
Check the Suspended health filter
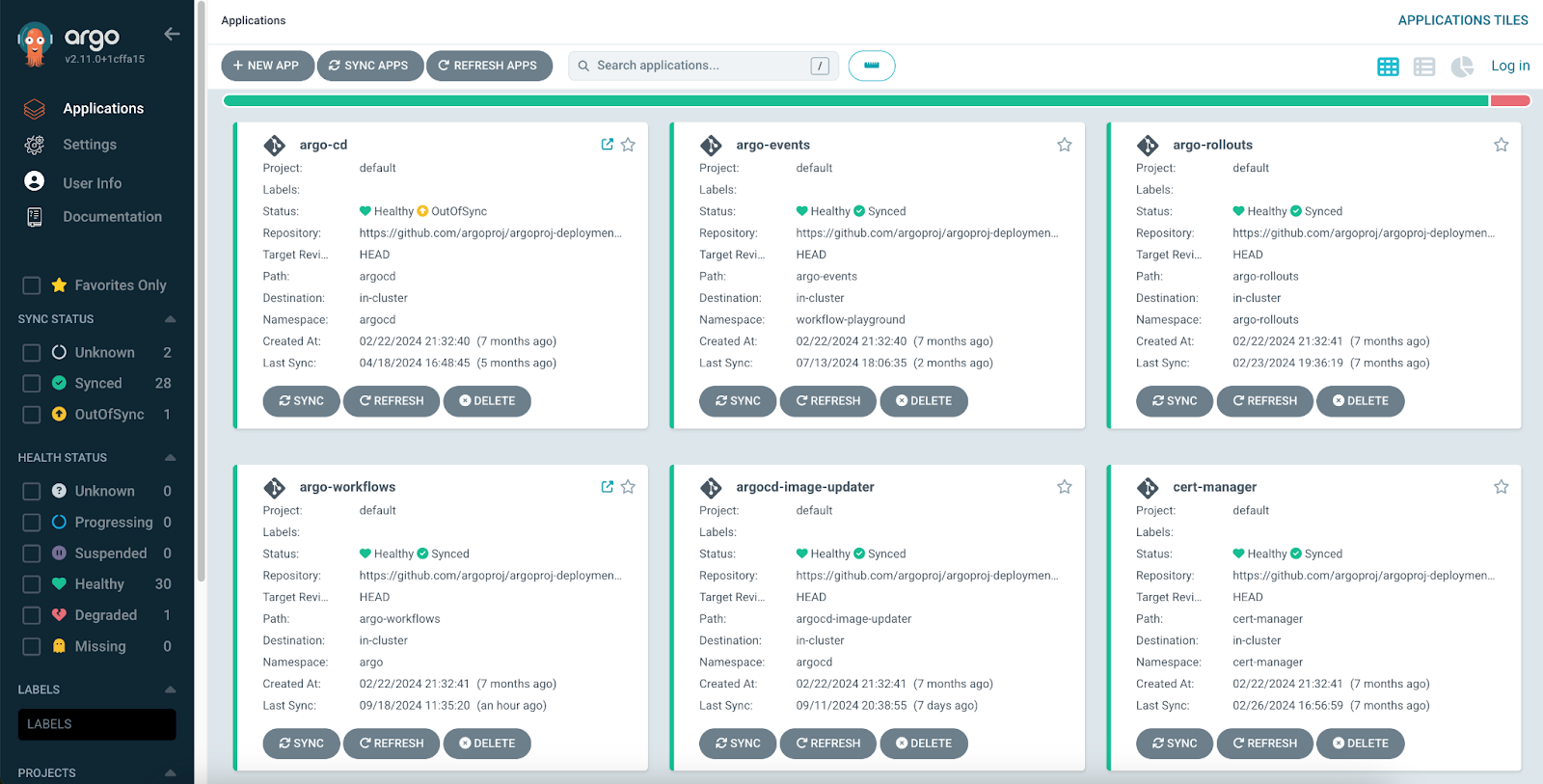click(32, 554)
